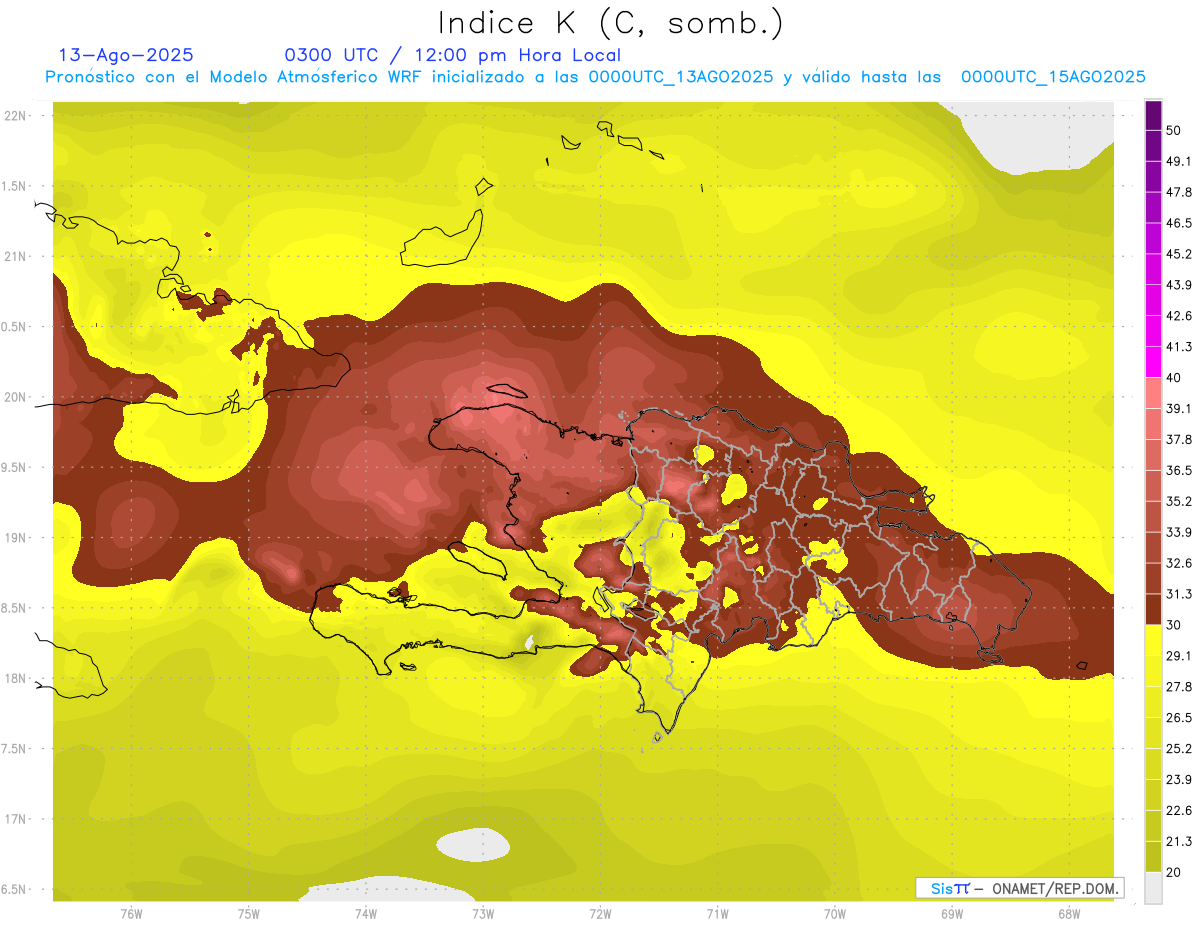Click the legend value "27.8"
This screenshot has width=1200, height=927.
click(1179, 687)
